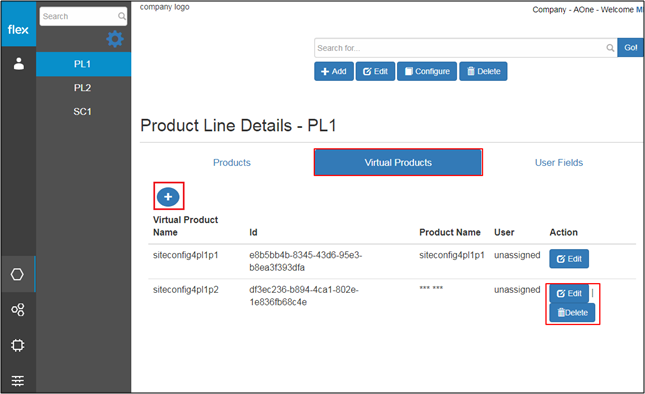
Task: Click the top Delete toolbar button
Action: pos(483,72)
